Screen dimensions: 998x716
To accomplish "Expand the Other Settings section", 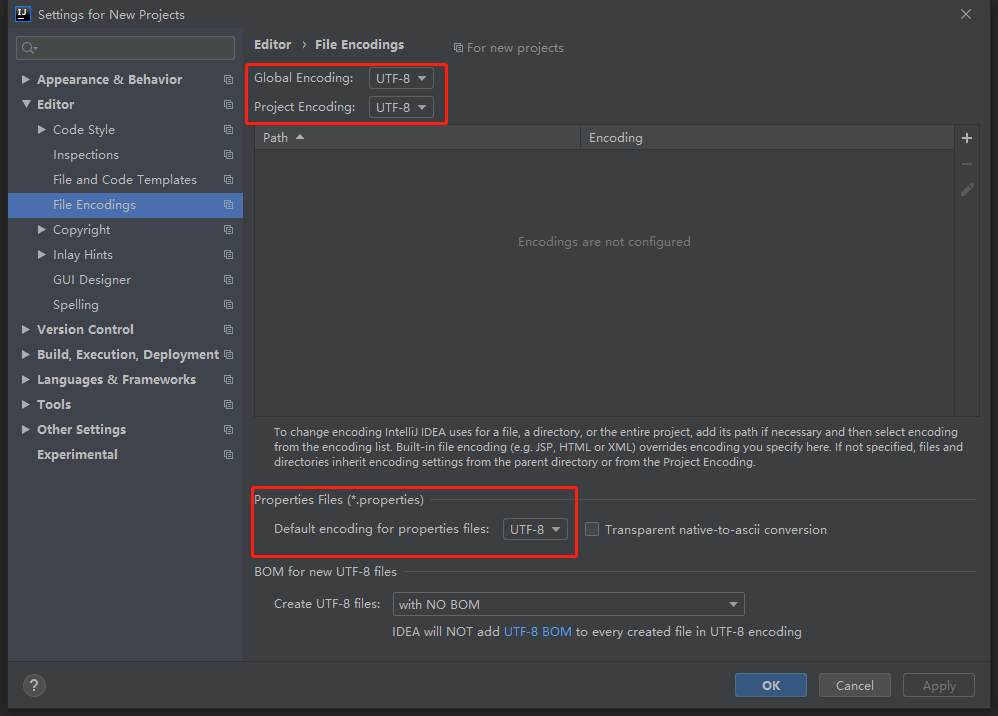I will click(25, 430).
